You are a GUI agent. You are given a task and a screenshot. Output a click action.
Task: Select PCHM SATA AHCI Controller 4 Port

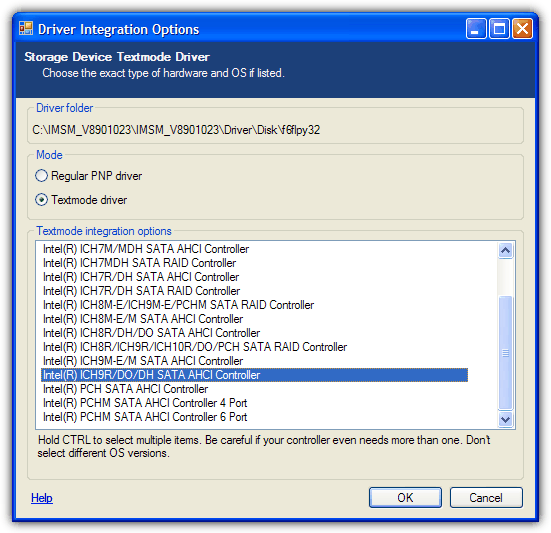pos(254,403)
